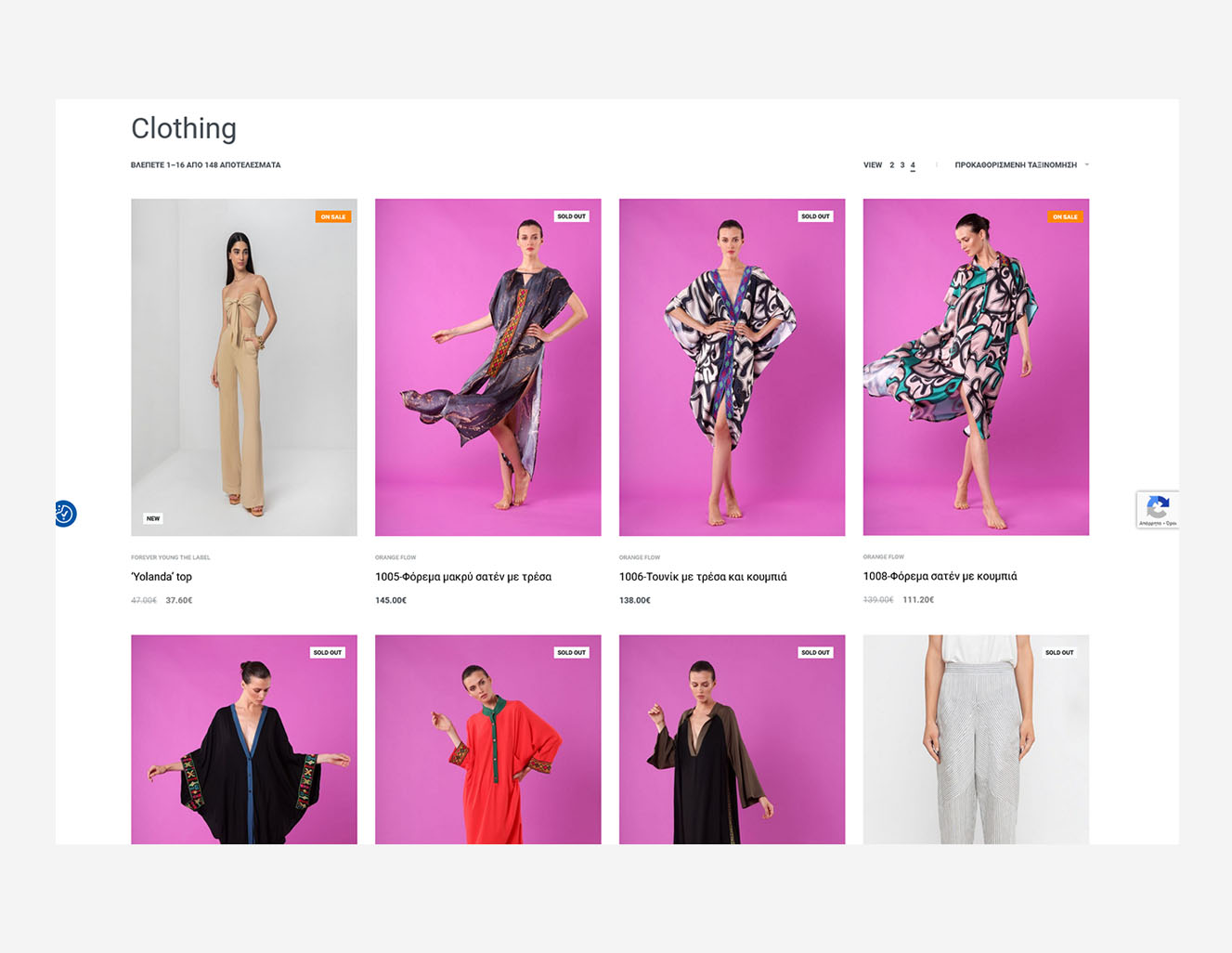
Task: Click the black kimono with blue trim image
Action: [x=244, y=739]
